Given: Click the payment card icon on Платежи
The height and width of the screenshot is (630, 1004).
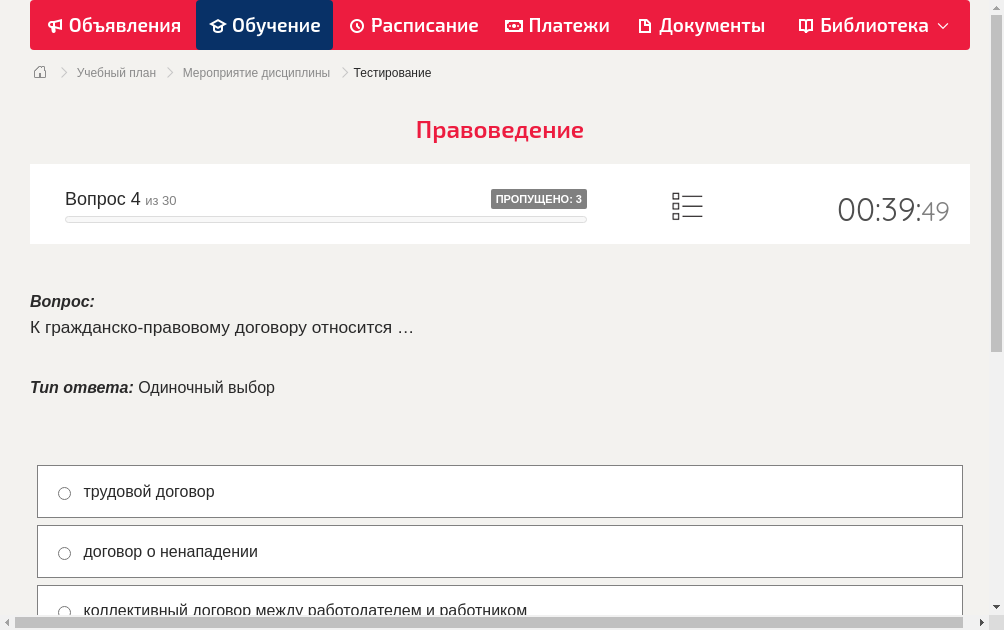Looking at the screenshot, I should click(x=512, y=25).
